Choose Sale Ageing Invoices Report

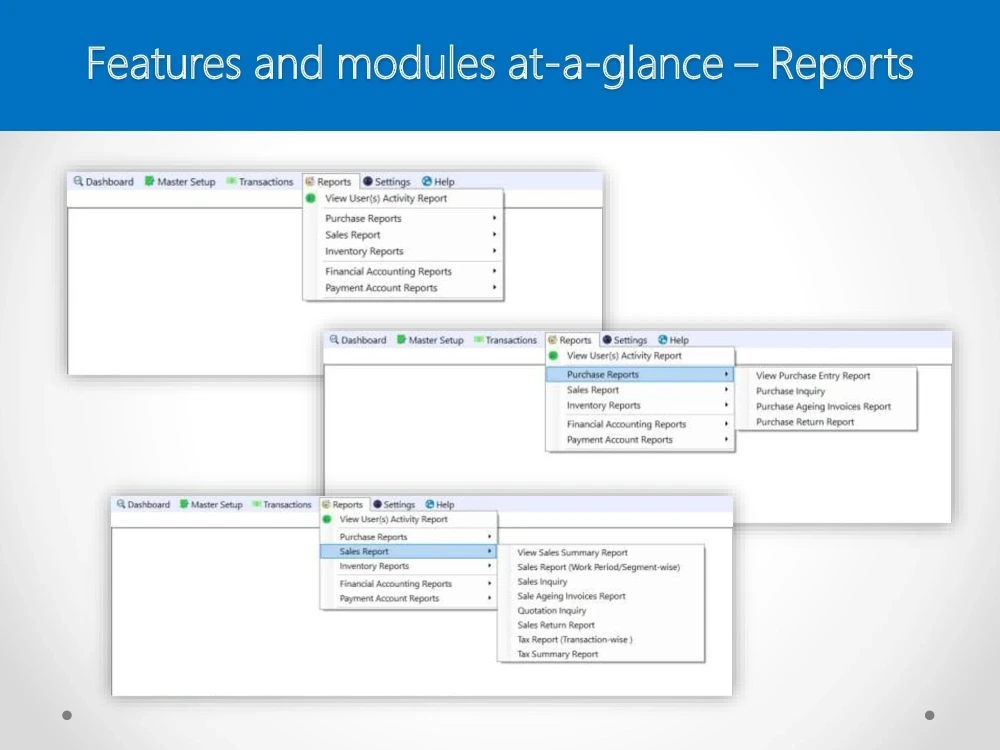(571, 596)
